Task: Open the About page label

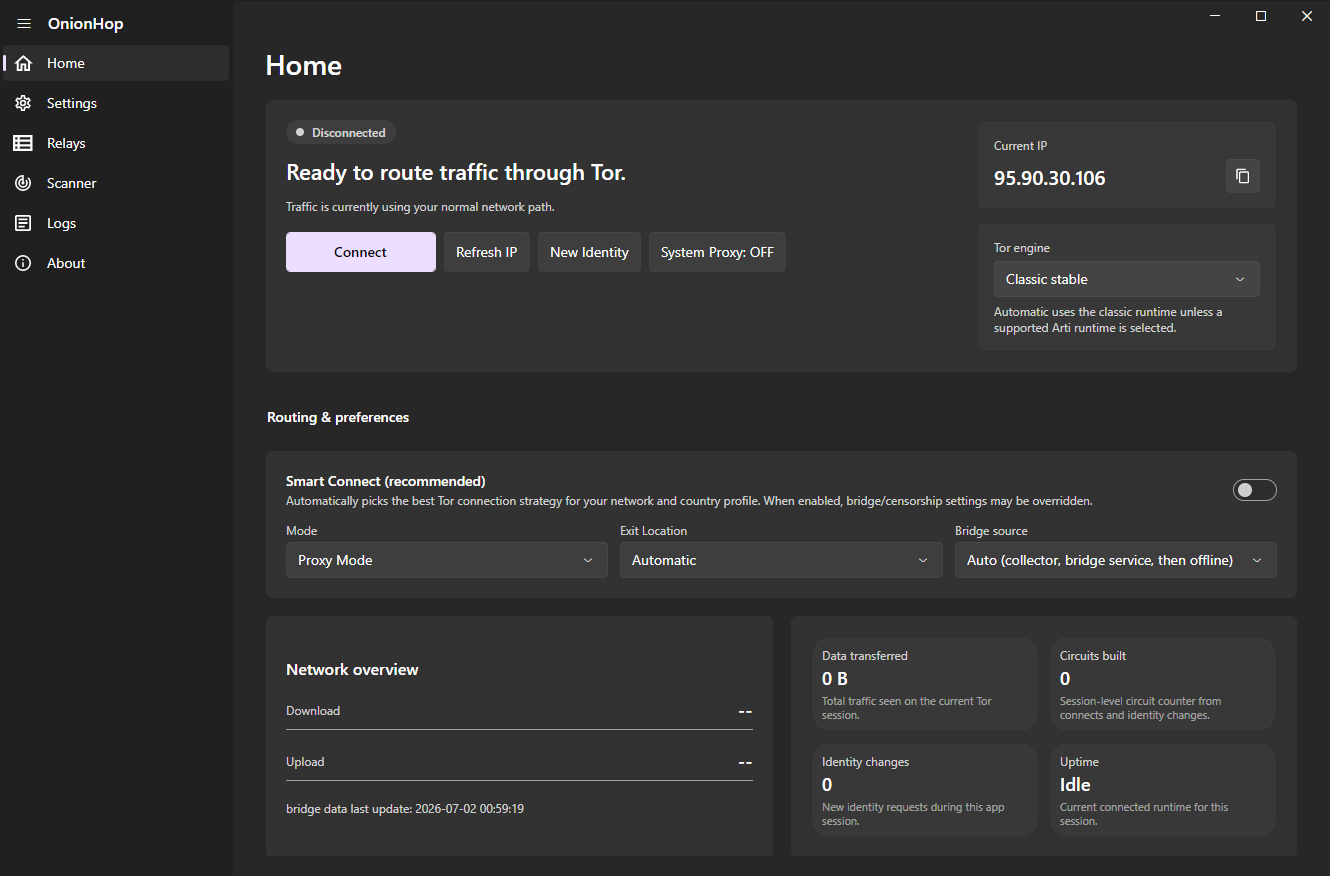Action: point(66,263)
